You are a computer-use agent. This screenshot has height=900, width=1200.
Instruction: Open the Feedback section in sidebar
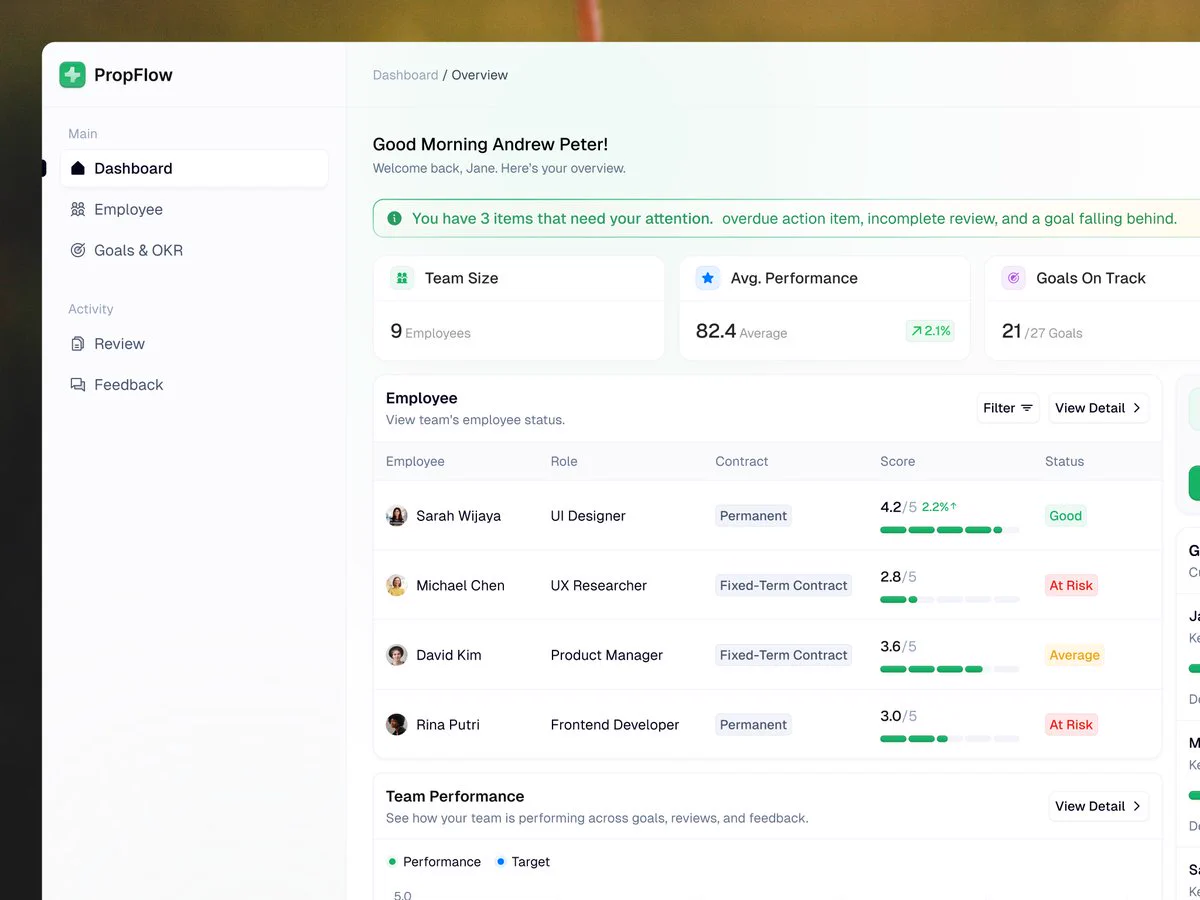194,385
